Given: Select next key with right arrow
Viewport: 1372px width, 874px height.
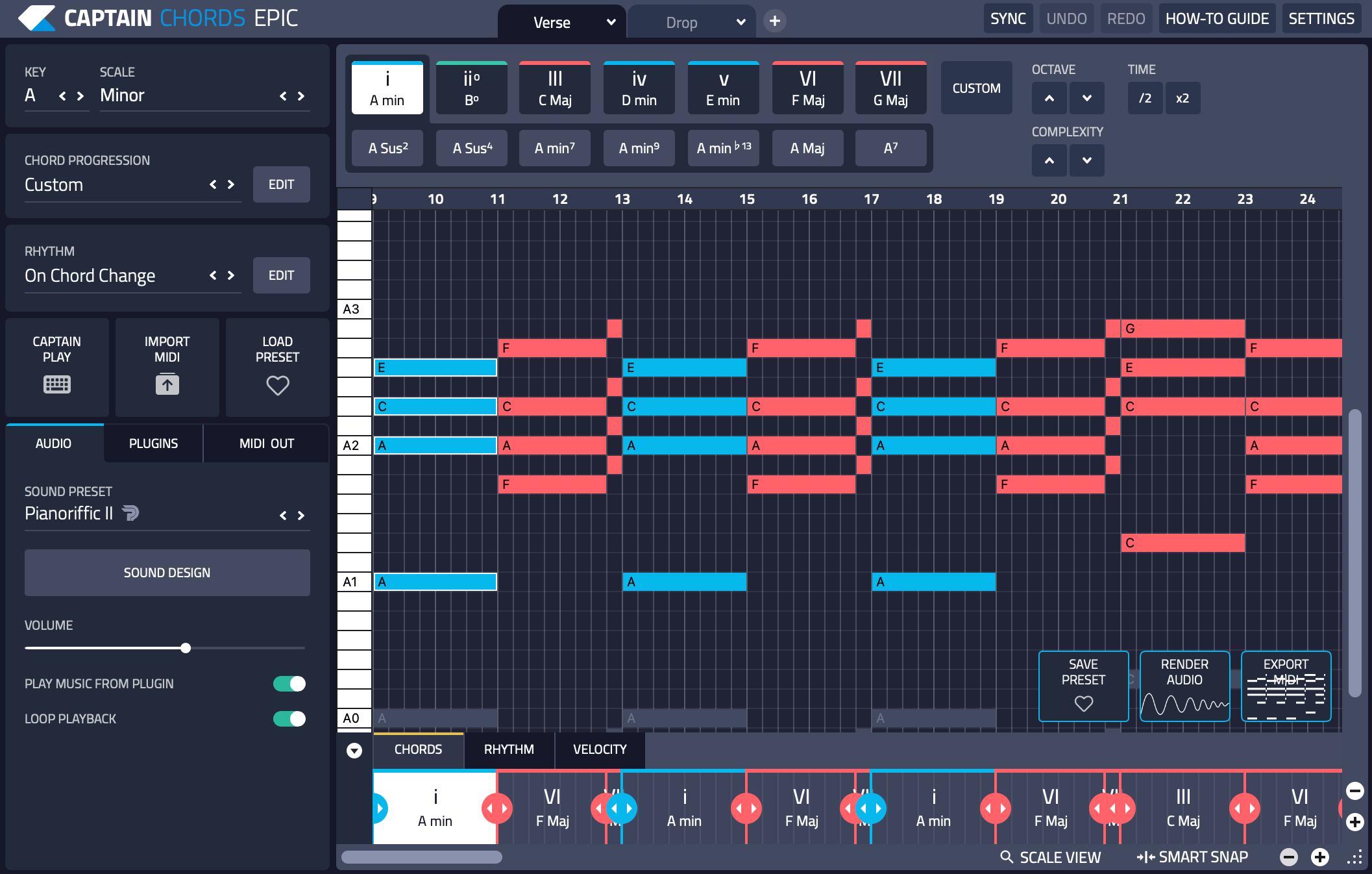Looking at the screenshot, I should point(80,96).
